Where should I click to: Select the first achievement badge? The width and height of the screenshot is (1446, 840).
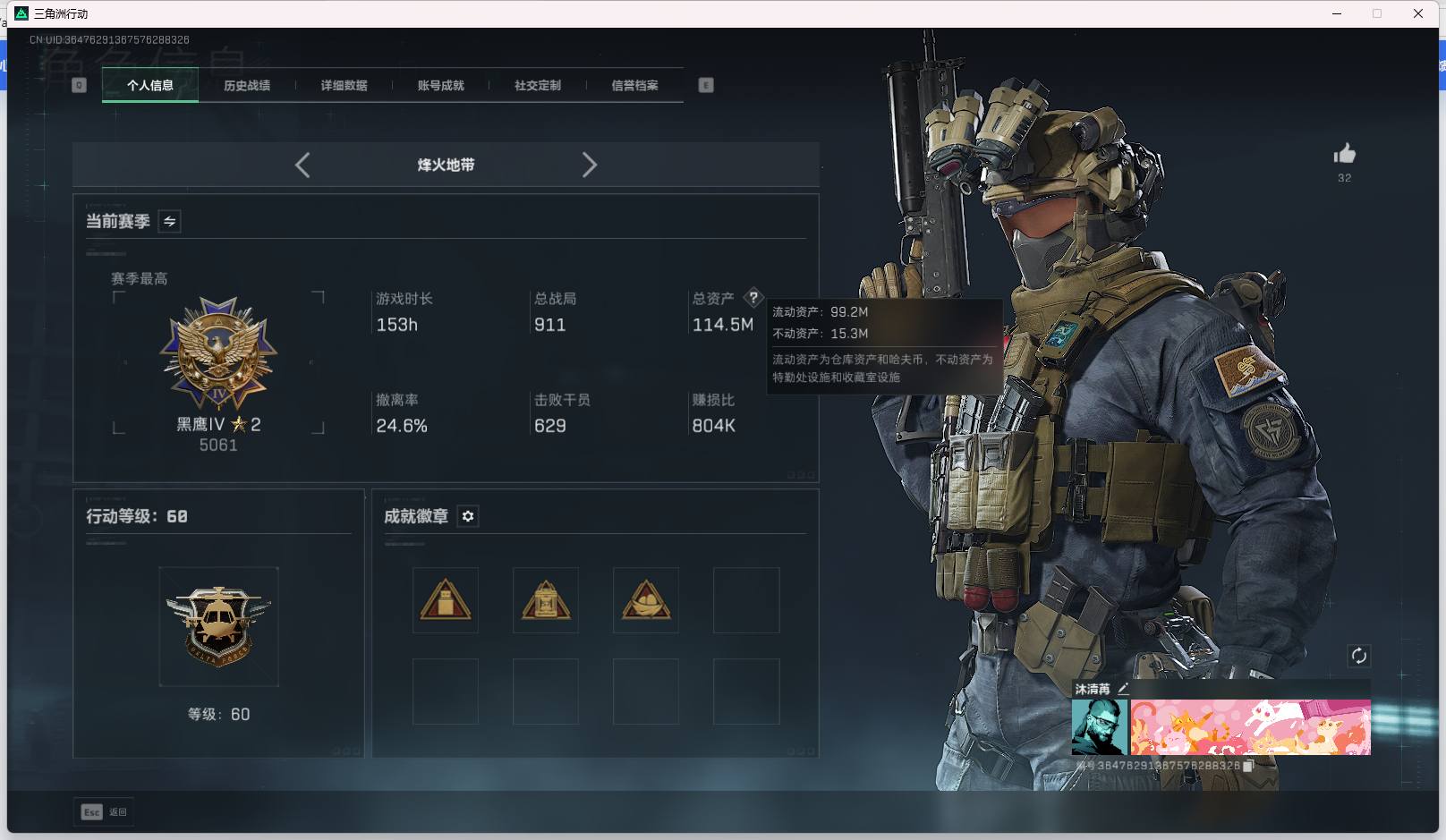pyautogui.click(x=446, y=600)
